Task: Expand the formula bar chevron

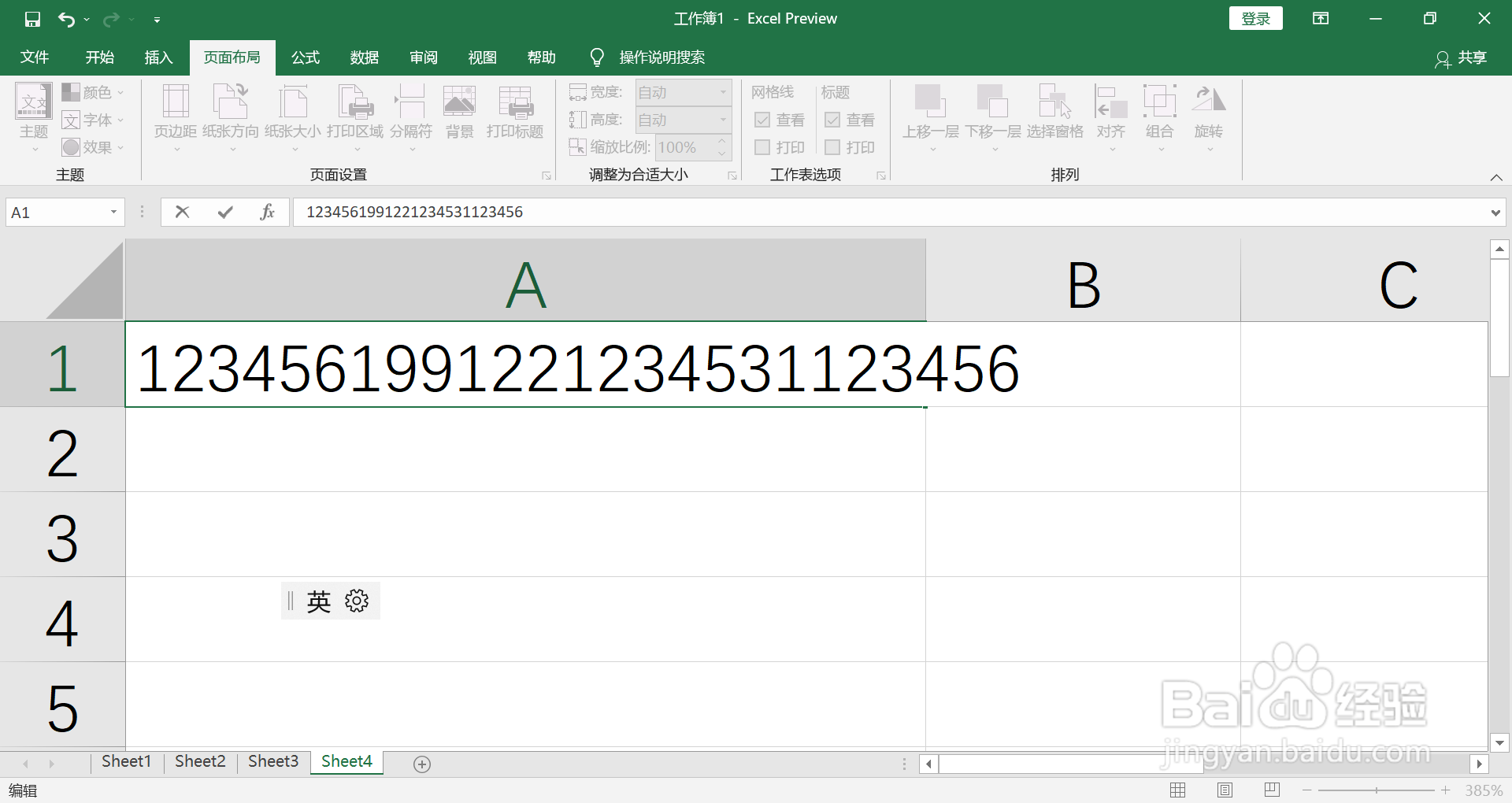Action: (x=1495, y=213)
